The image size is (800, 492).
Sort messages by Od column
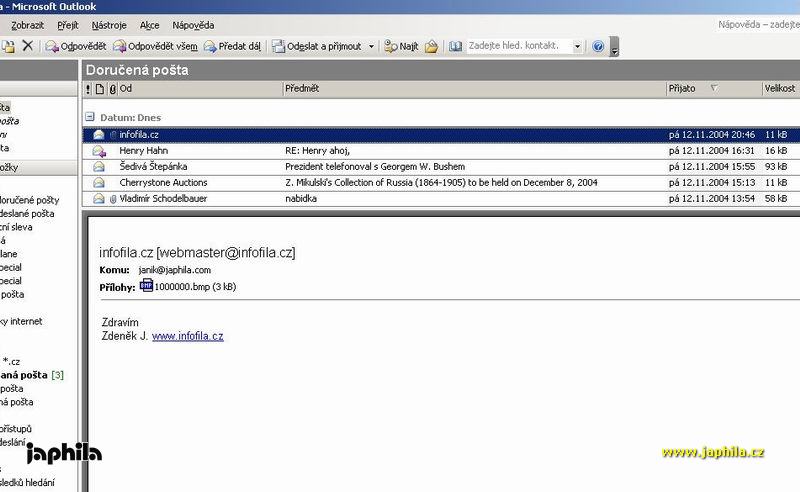[x=200, y=89]
